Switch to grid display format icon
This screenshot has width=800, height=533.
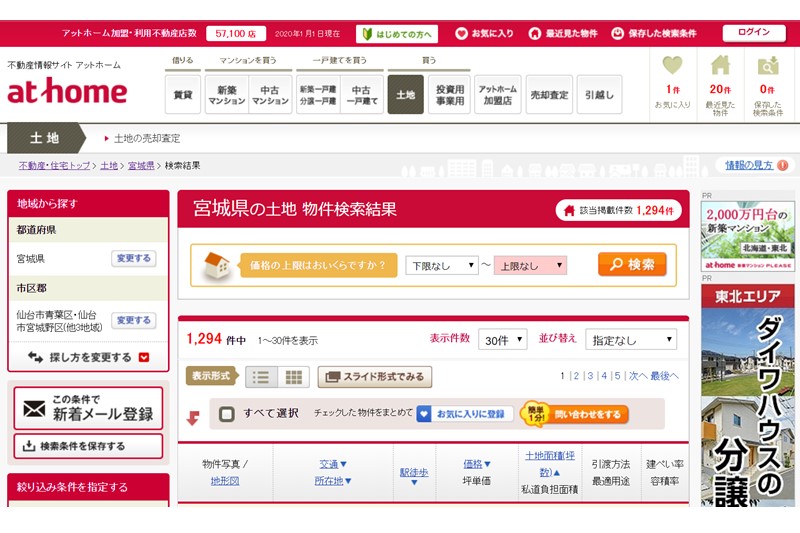pyautogui.click(x=293, y=377)
